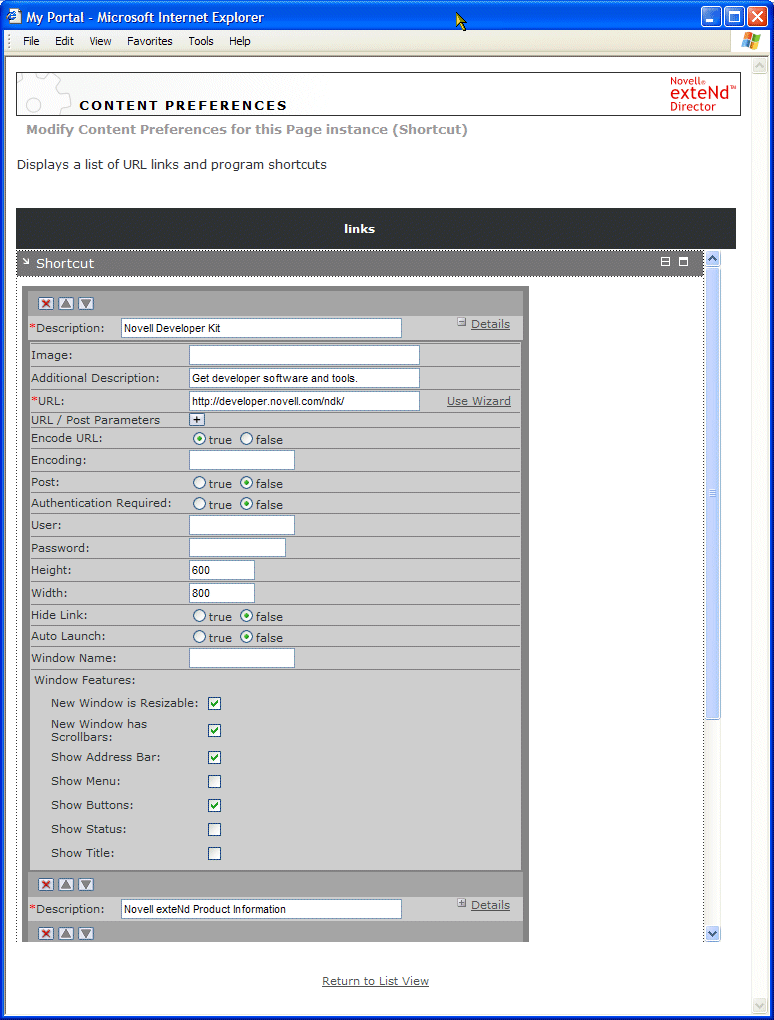Screen dimensions: 774x1020
Task: Expand all items in Shortcut header
Action: [x=683, y=262]
